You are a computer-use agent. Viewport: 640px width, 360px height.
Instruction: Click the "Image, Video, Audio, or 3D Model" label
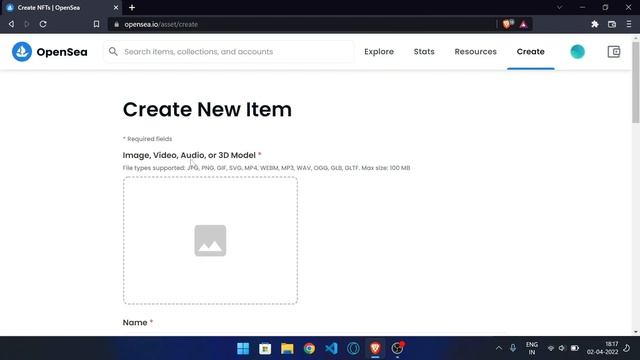pyautogui.click(x=189, y=155)
